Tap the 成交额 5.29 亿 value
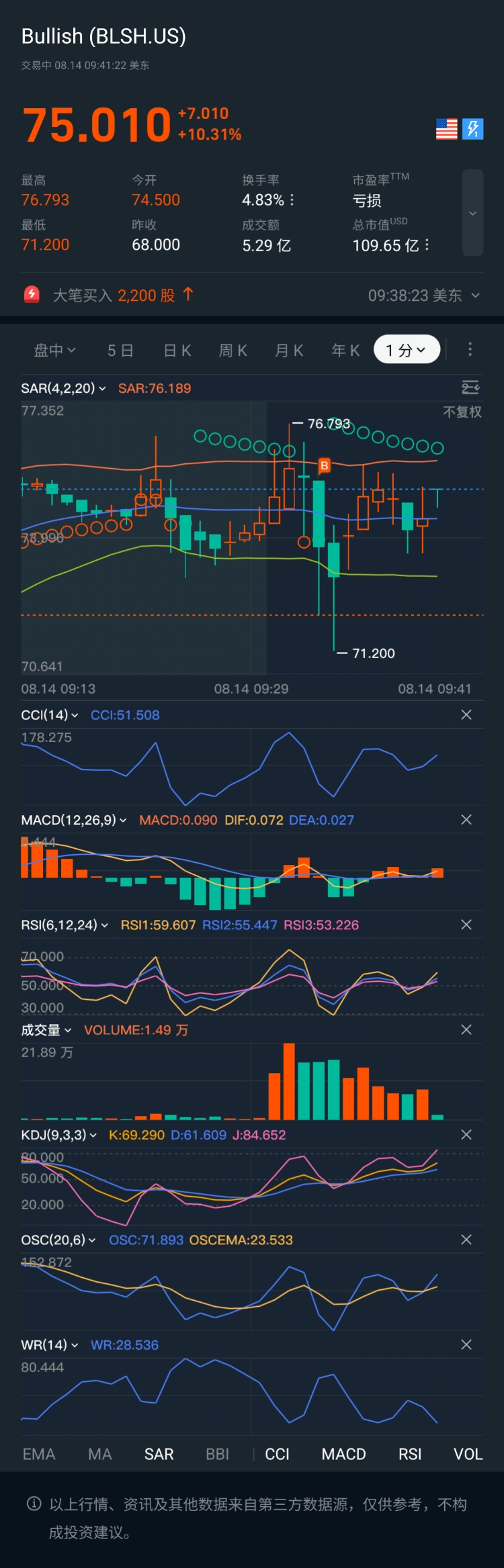Image resolution: width=504 pixels, height=1568 pixels. tap(267, 245)
